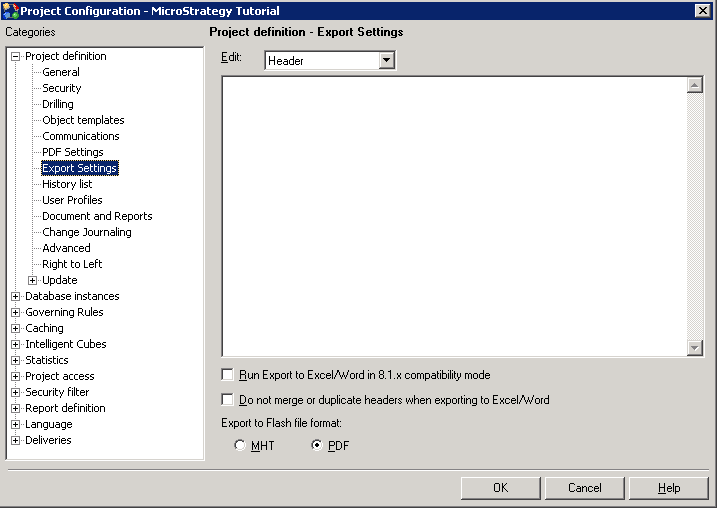Expand the Database instances category
Screen dimensions: 718x511
[16, 297]
